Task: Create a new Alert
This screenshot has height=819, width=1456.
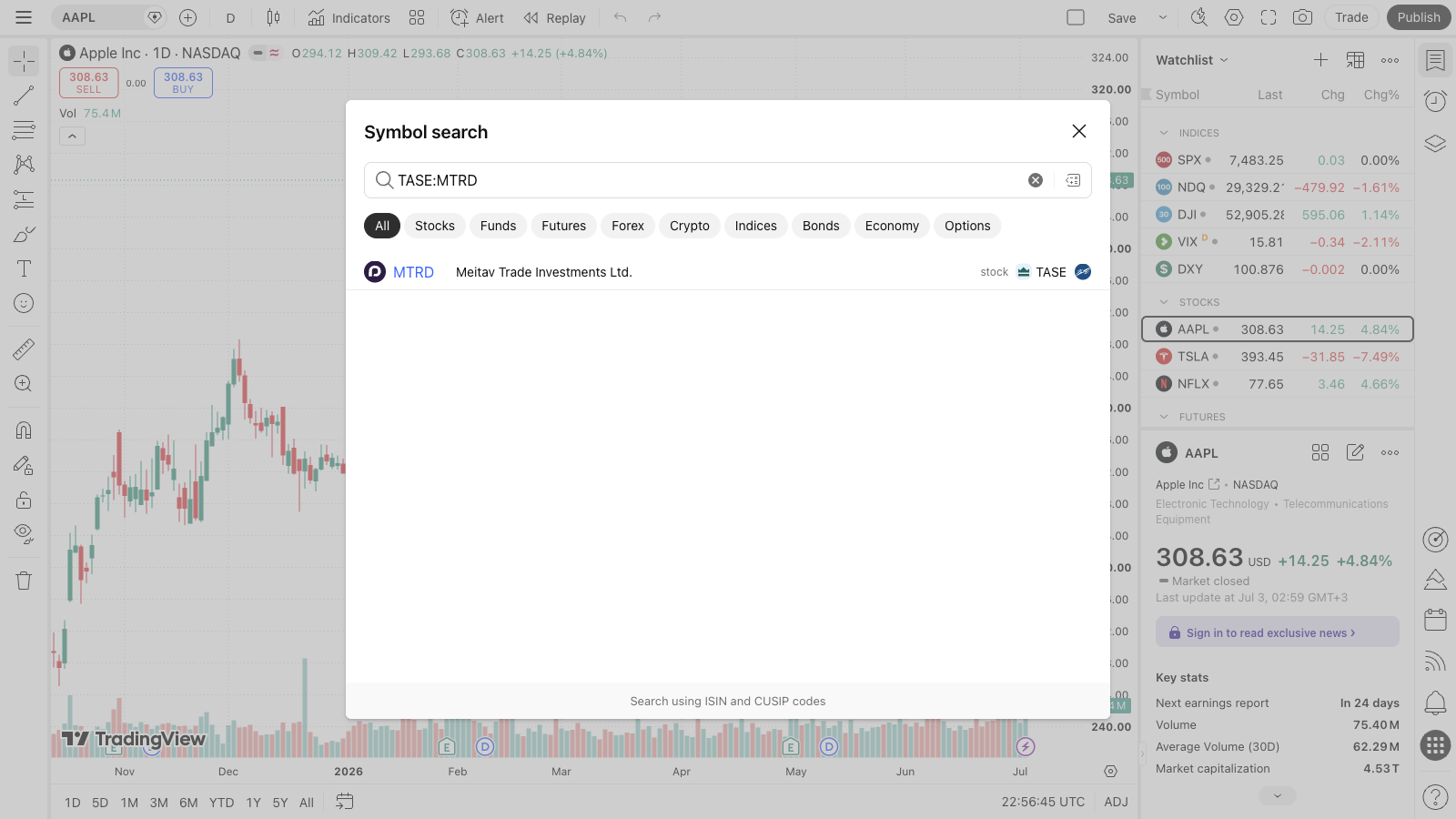Action: coord(478,17)
